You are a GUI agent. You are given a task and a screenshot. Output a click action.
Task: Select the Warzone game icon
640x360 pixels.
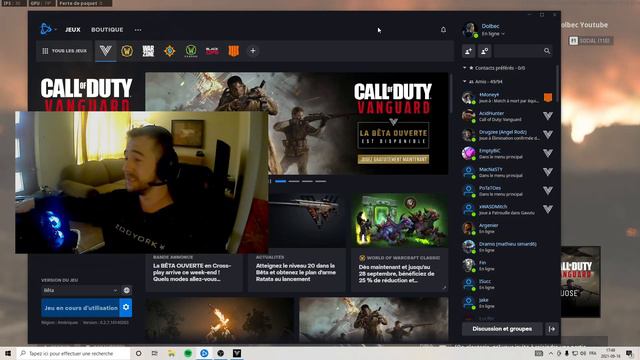click(x=148, y=51)
